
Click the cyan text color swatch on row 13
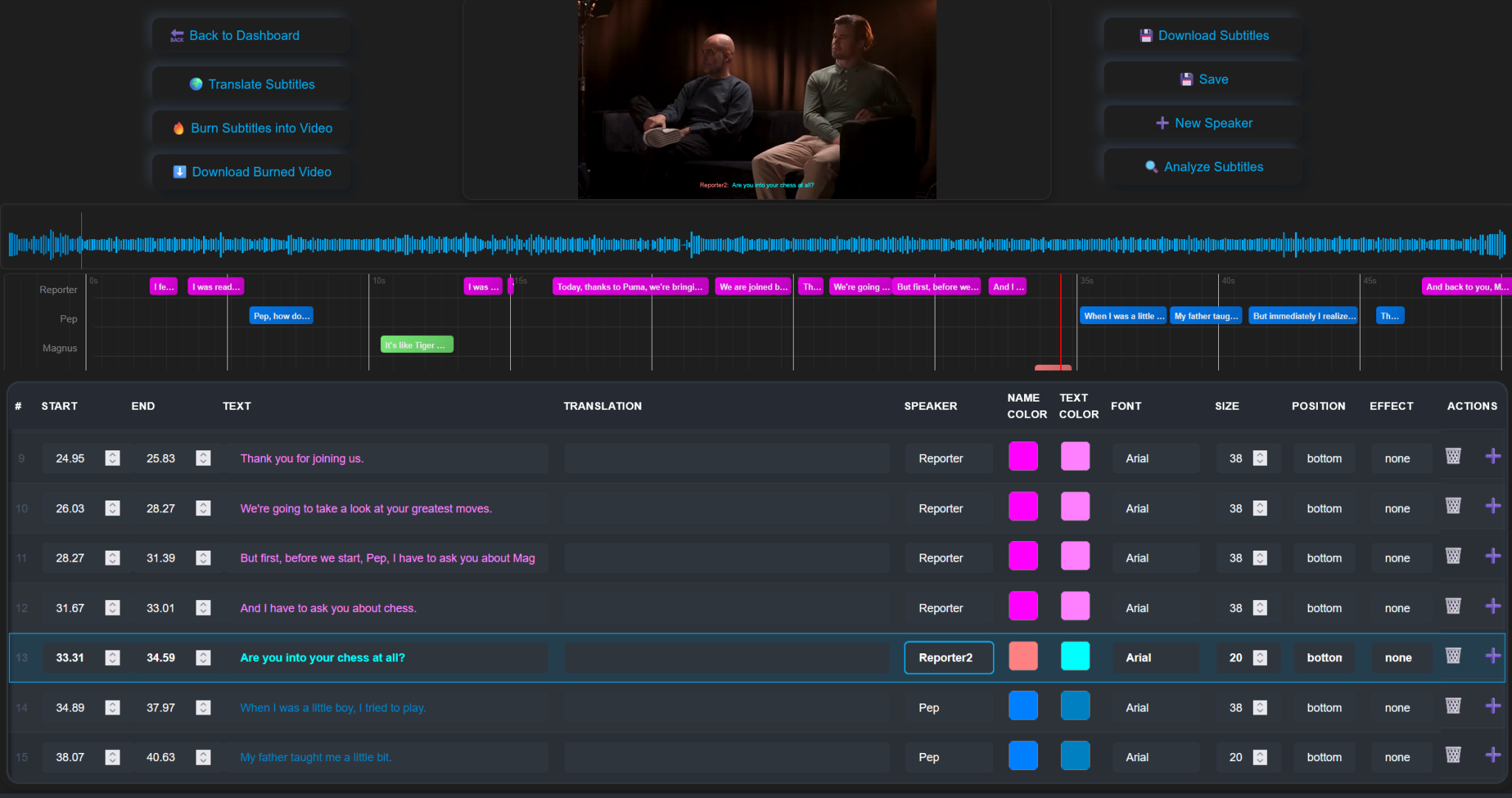1075,656
